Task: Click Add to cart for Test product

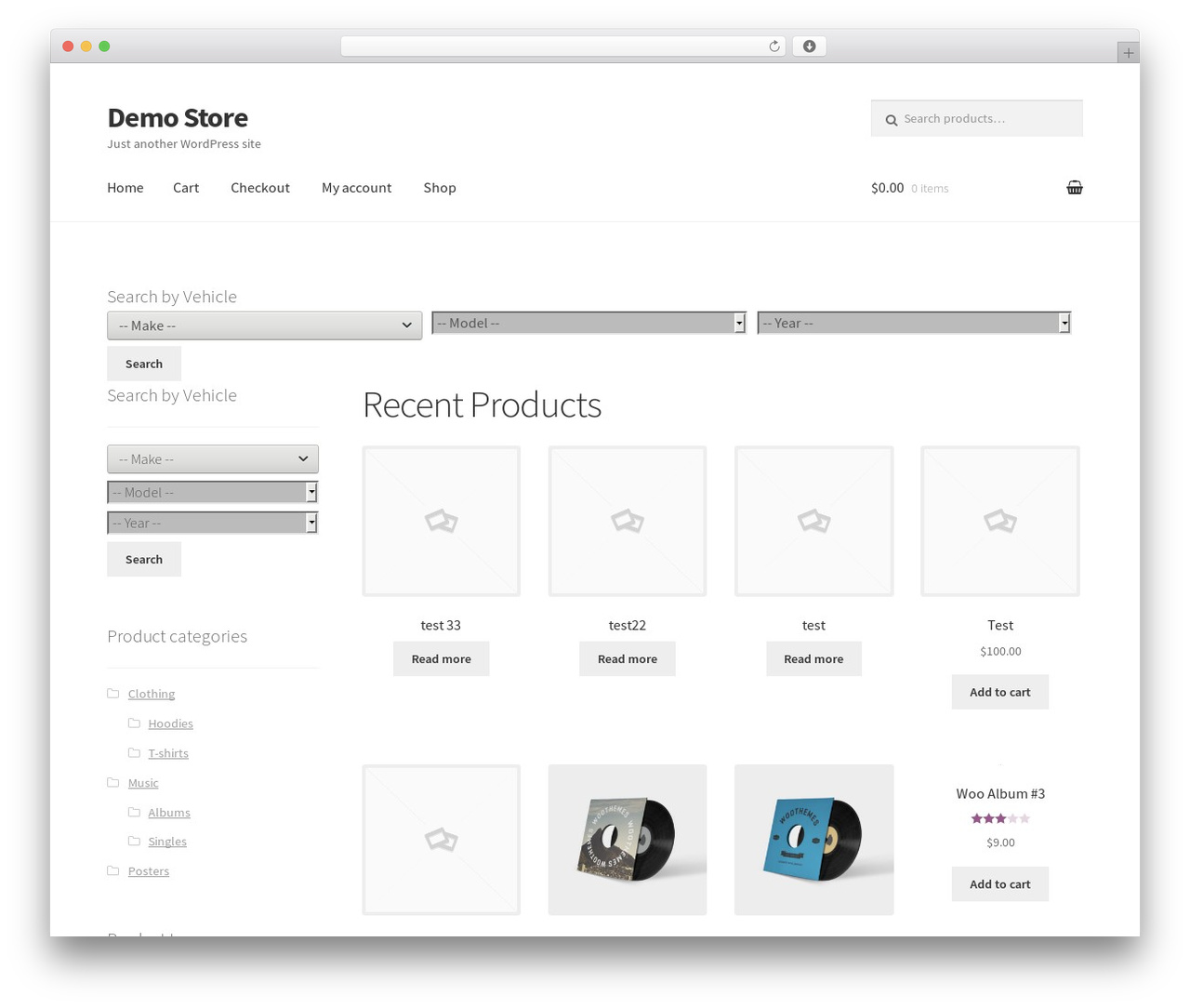Action: point(1000,692)
